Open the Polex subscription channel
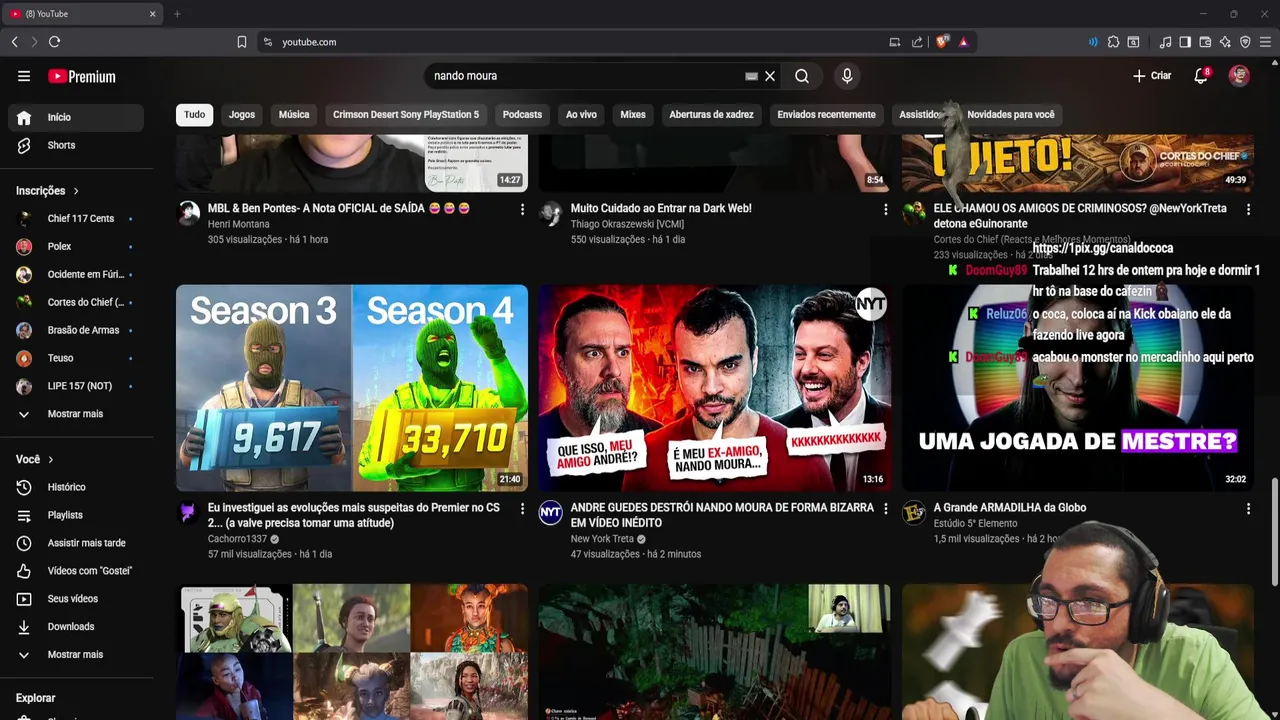1280x720 pixels. (76, 246)
